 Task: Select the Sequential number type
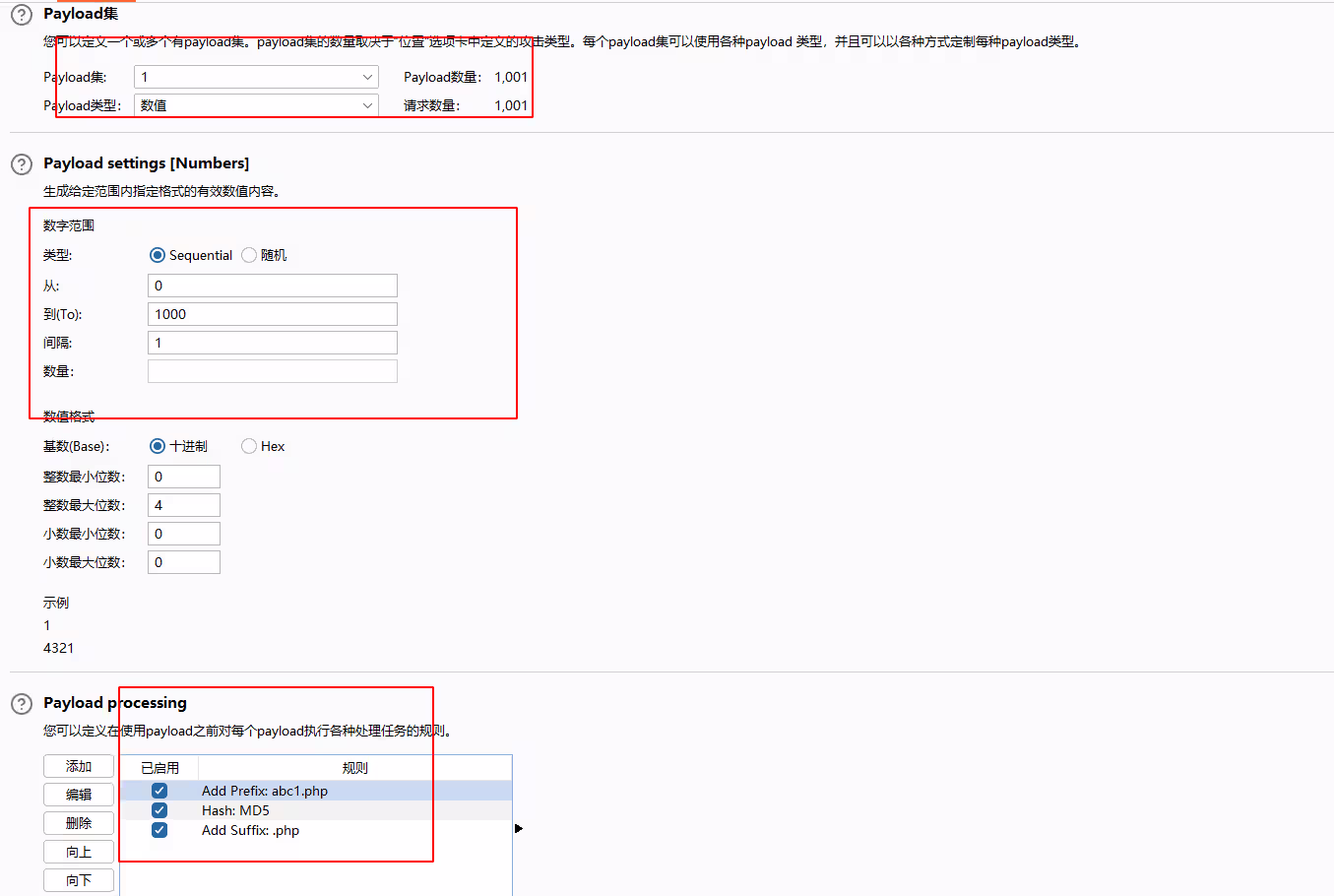(x=158, y=255)
